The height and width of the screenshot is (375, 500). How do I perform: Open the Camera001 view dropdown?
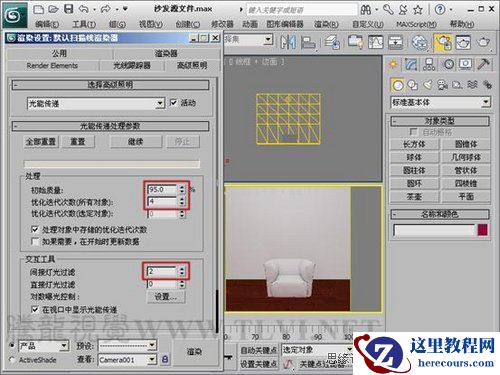(x=127, y=360)
